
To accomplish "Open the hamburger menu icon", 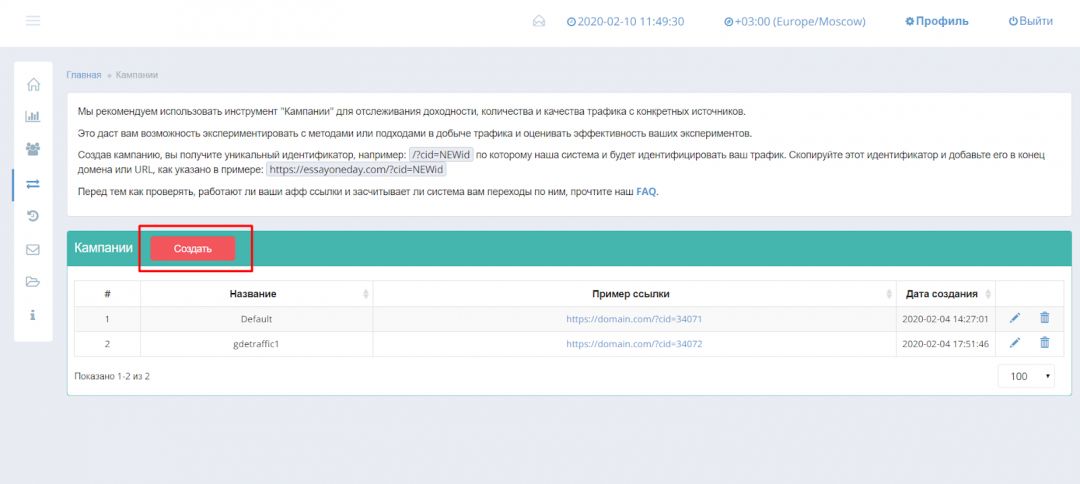I will (32, 21).
